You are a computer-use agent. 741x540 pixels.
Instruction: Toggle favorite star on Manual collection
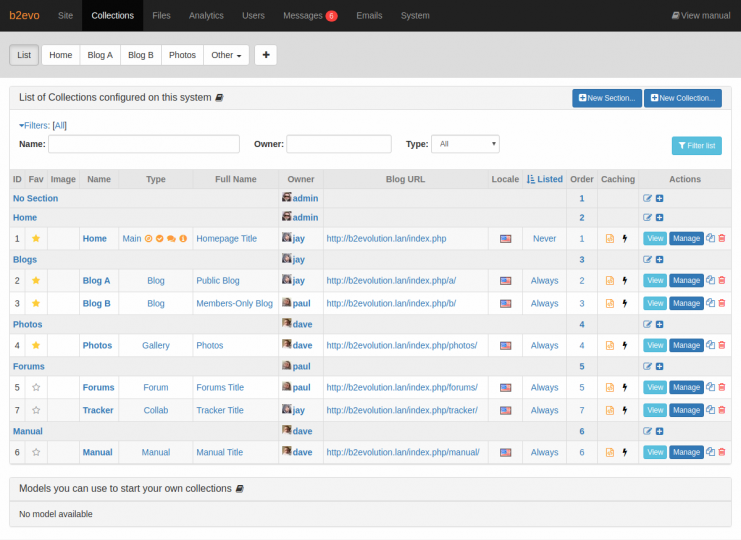[x=36, y=453]
